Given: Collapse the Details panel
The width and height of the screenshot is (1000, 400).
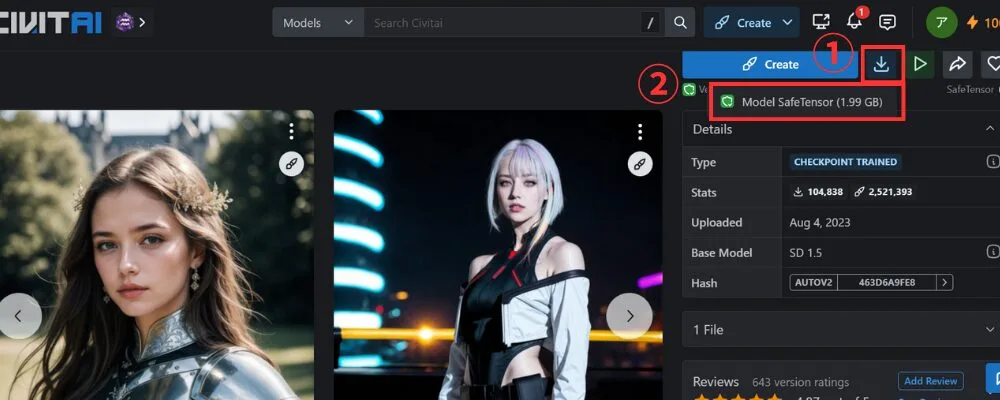Looking at the screenshot, I should pyautogui.click(x=989, y=129).
